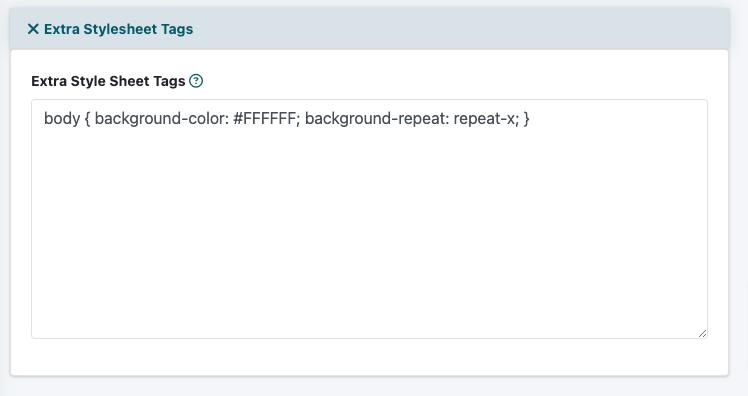Screen dimensions: 748x396
Task: Place cursor in background-color property text
Action: coord(162,118)
